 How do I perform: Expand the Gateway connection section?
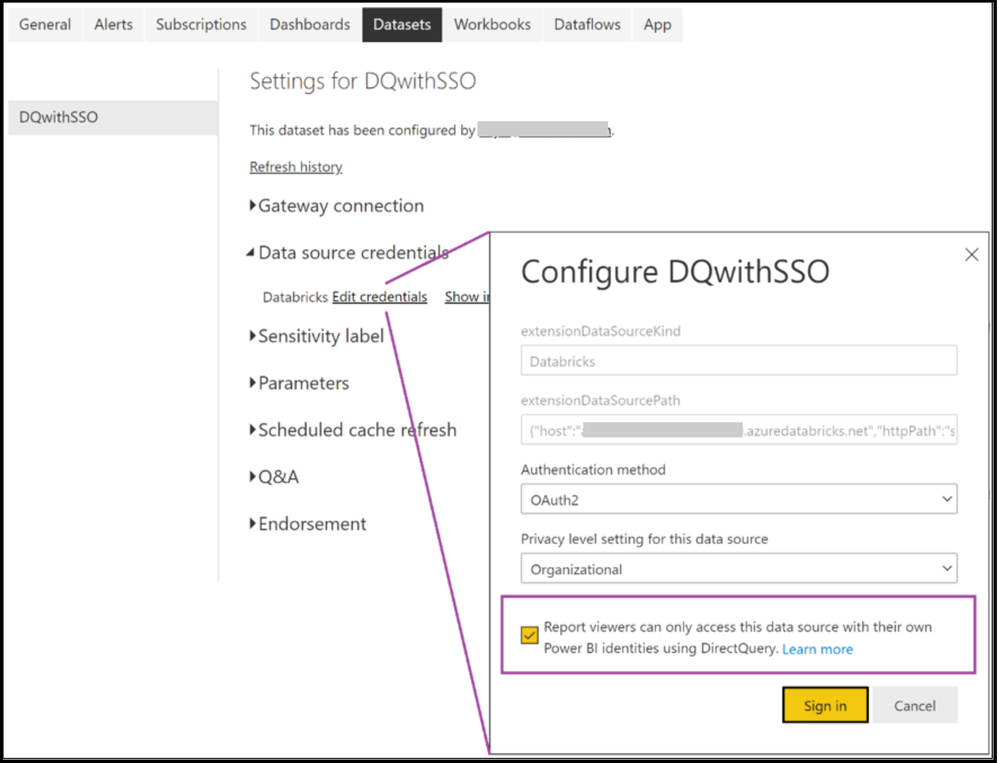pyautogui.click(x=337, y=206)
